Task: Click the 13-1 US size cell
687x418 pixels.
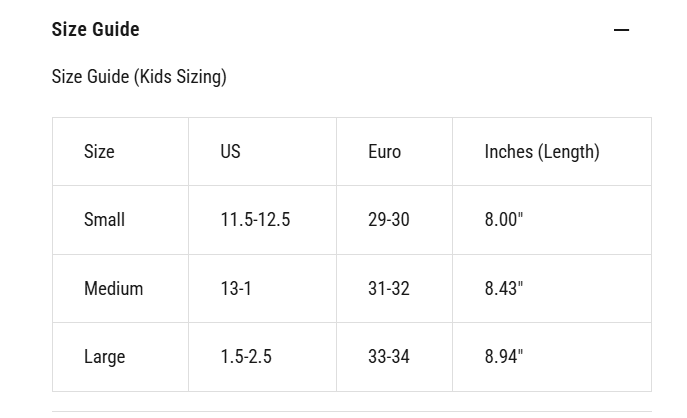Action: [236, 289]
